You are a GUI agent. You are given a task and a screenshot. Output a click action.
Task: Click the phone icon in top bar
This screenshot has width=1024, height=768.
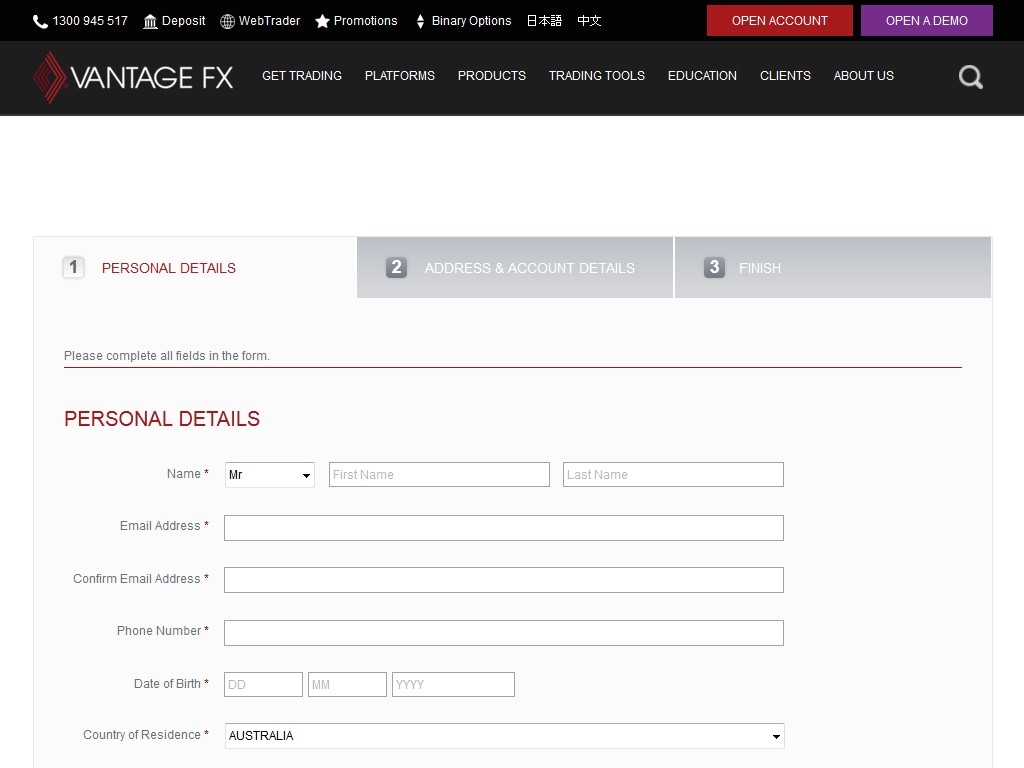pyautogui.click(x=40, y=21)
